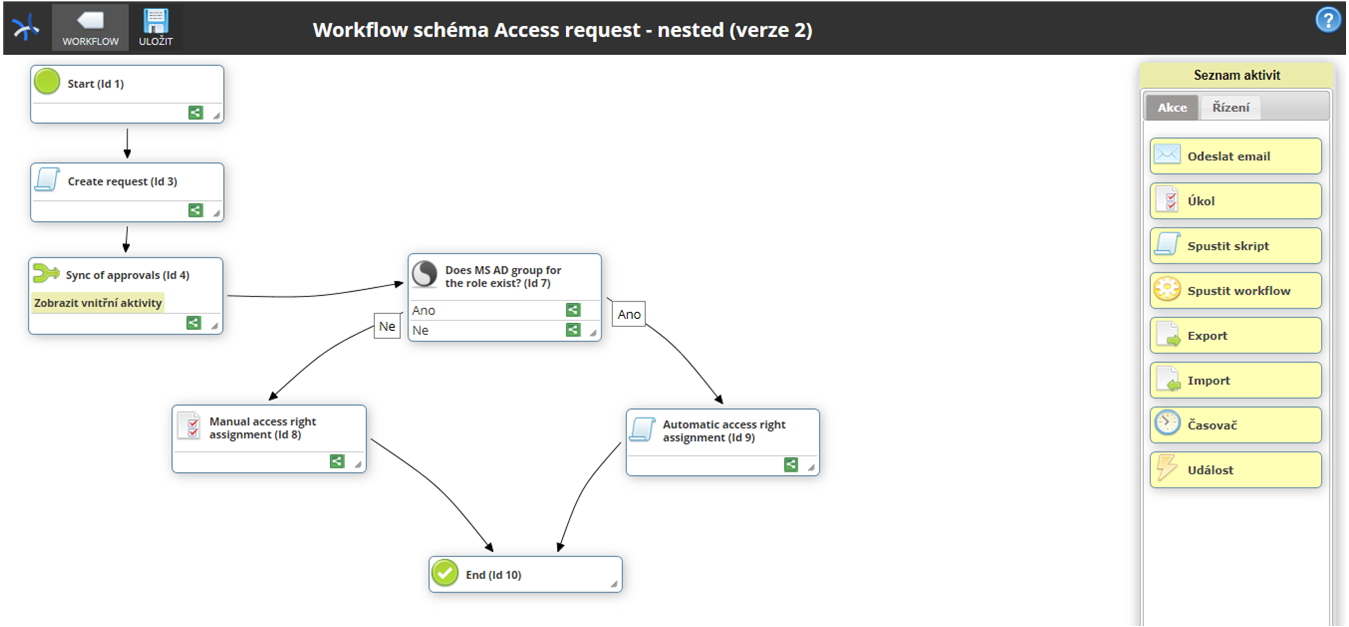
Task: Switch to the Řízení tab
Action: coord(1230,107)
